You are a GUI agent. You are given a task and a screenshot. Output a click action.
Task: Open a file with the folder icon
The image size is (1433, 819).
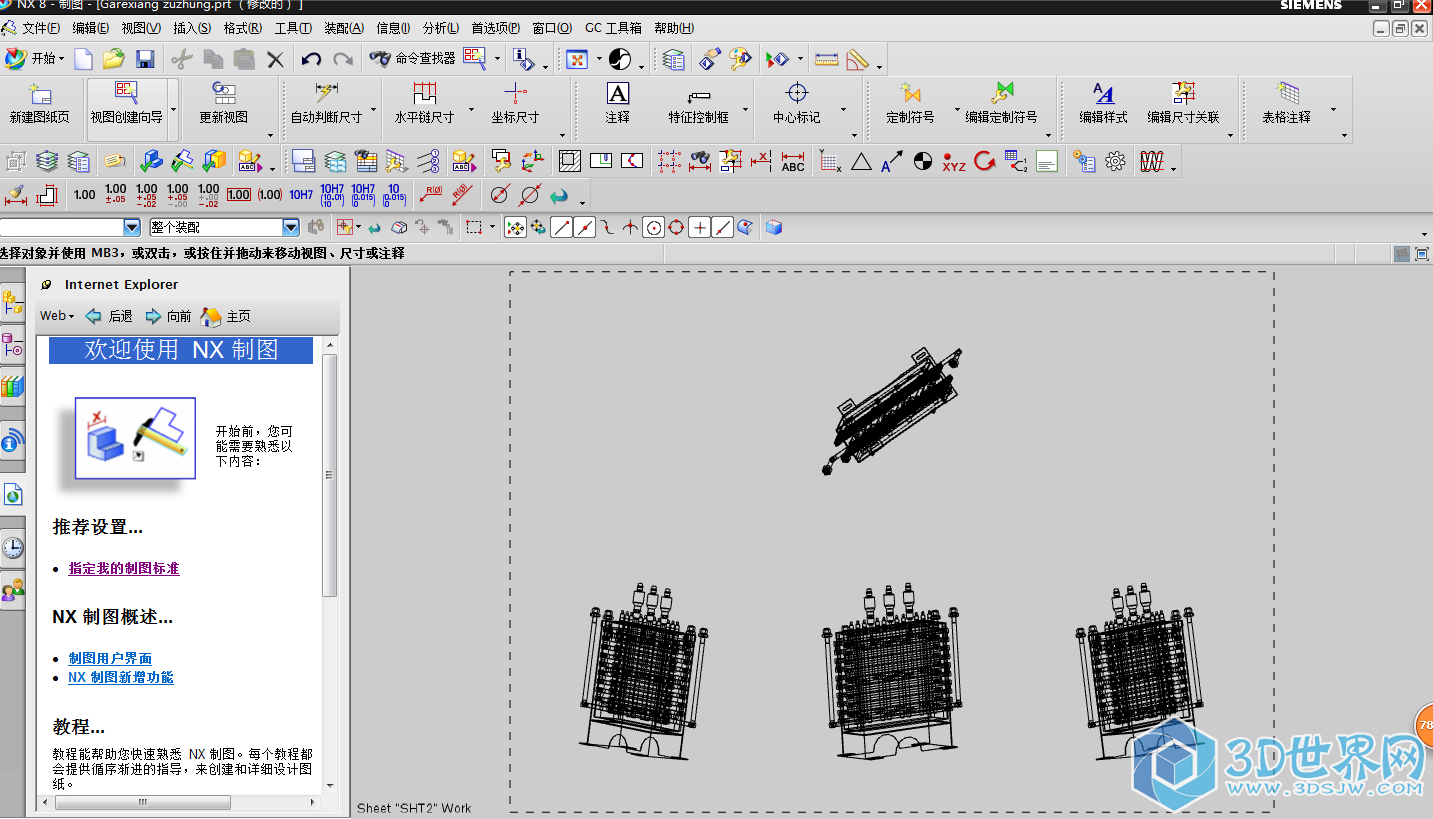(114, 59)
